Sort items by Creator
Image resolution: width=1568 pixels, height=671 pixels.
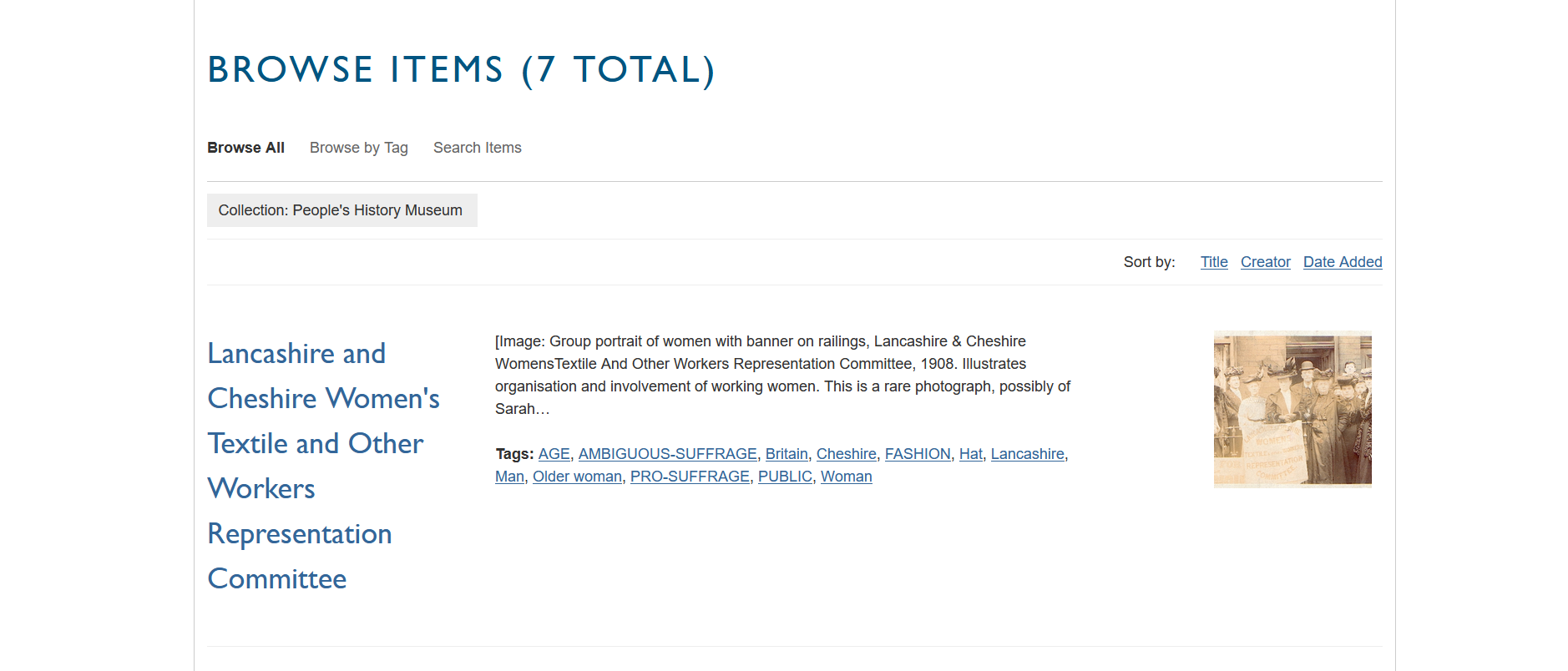[1265, 262]
